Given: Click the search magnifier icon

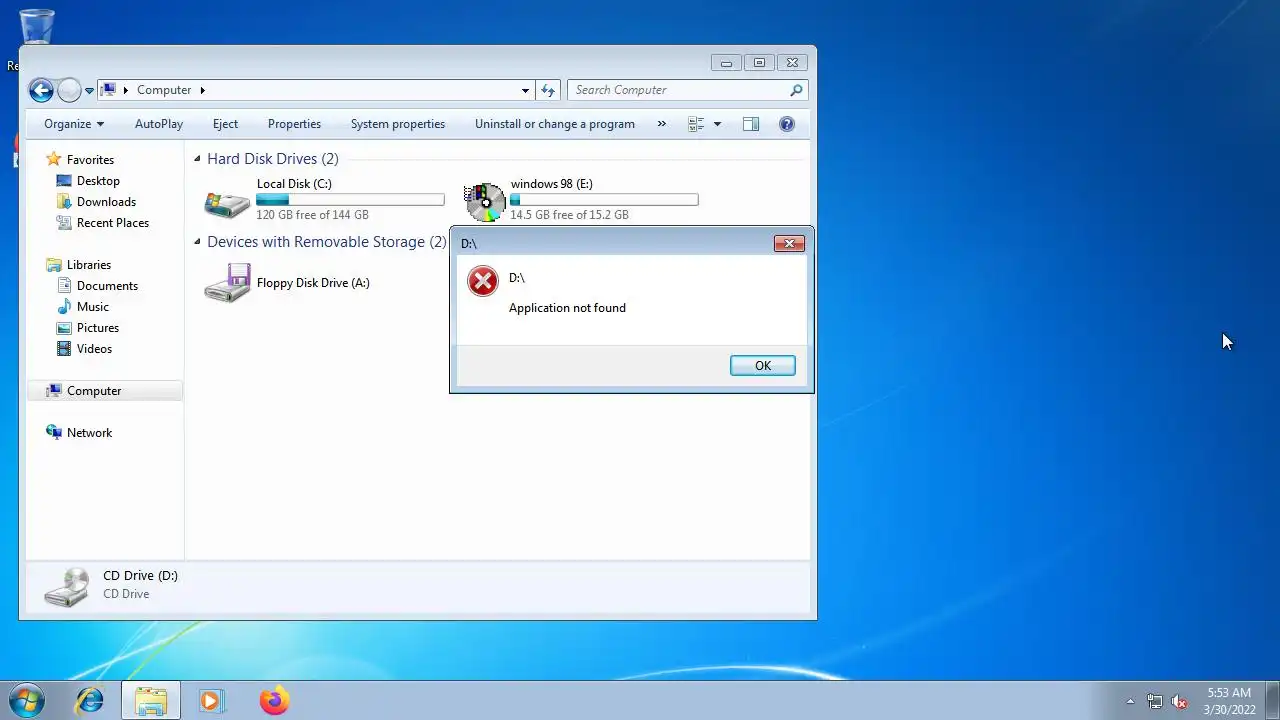Looking at the screenshot, I should coord(796,90).
